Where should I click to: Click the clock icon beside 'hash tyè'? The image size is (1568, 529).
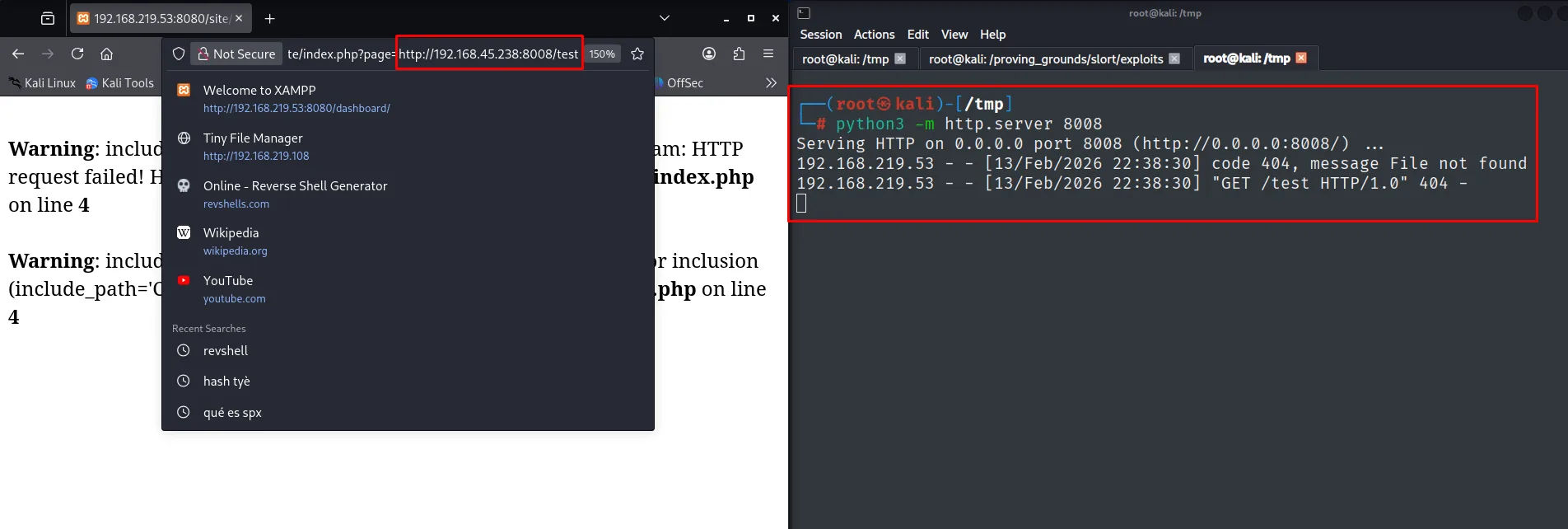184,381
